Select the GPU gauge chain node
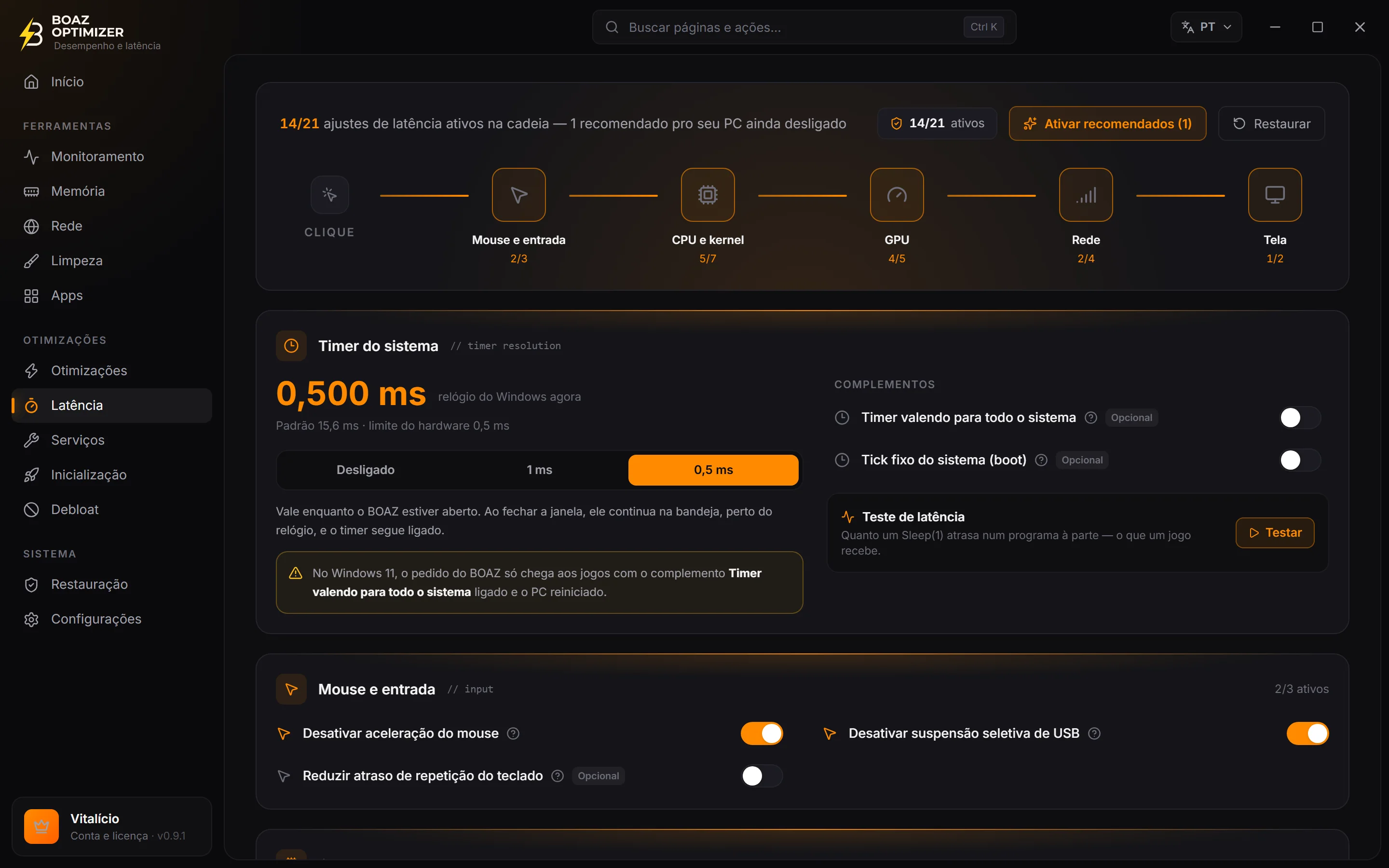Image resolution: width=1389 pixels, height=868 pixels. click(x=897, y=195)
